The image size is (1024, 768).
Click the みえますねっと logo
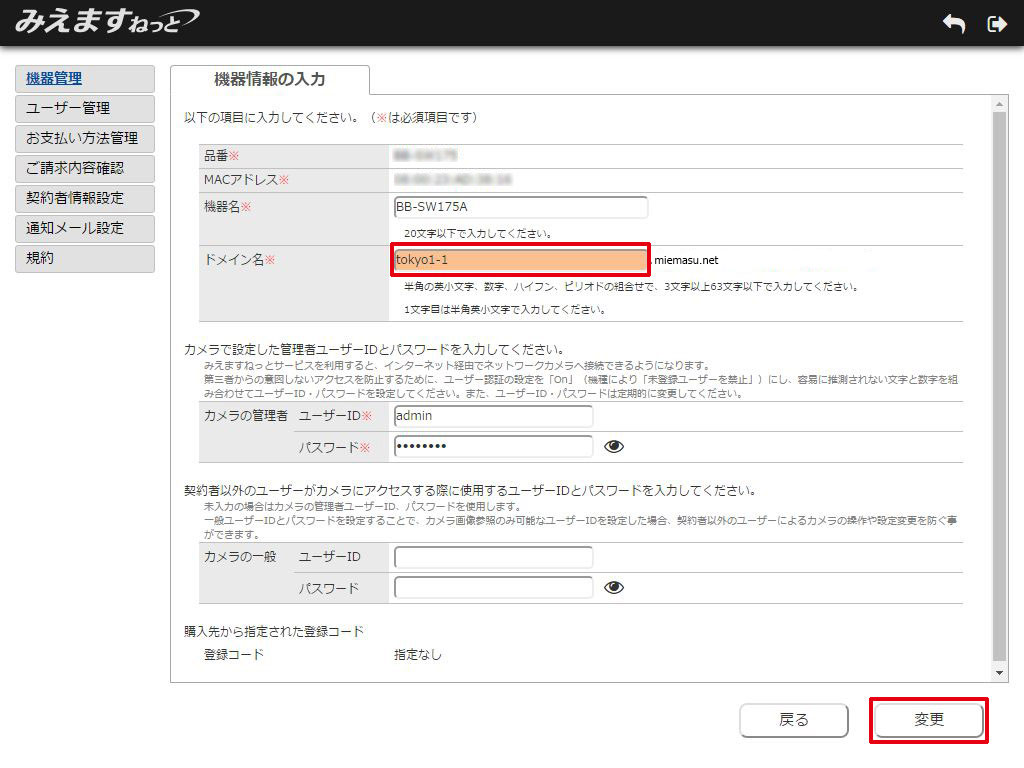[x=106, y=21]
